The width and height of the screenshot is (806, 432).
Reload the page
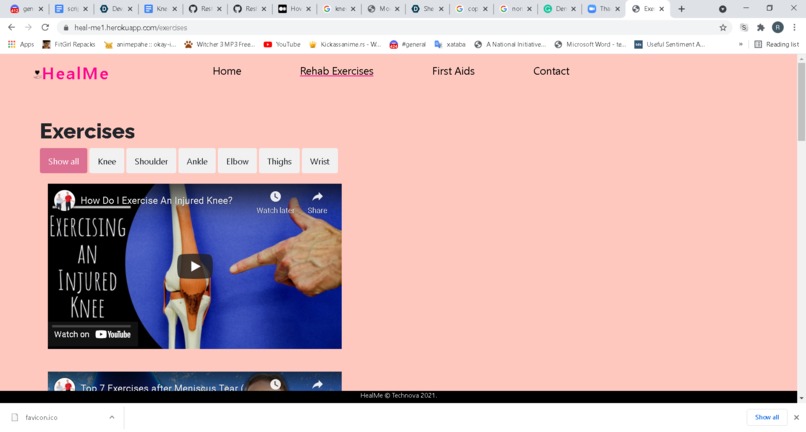tap(45, 27)
